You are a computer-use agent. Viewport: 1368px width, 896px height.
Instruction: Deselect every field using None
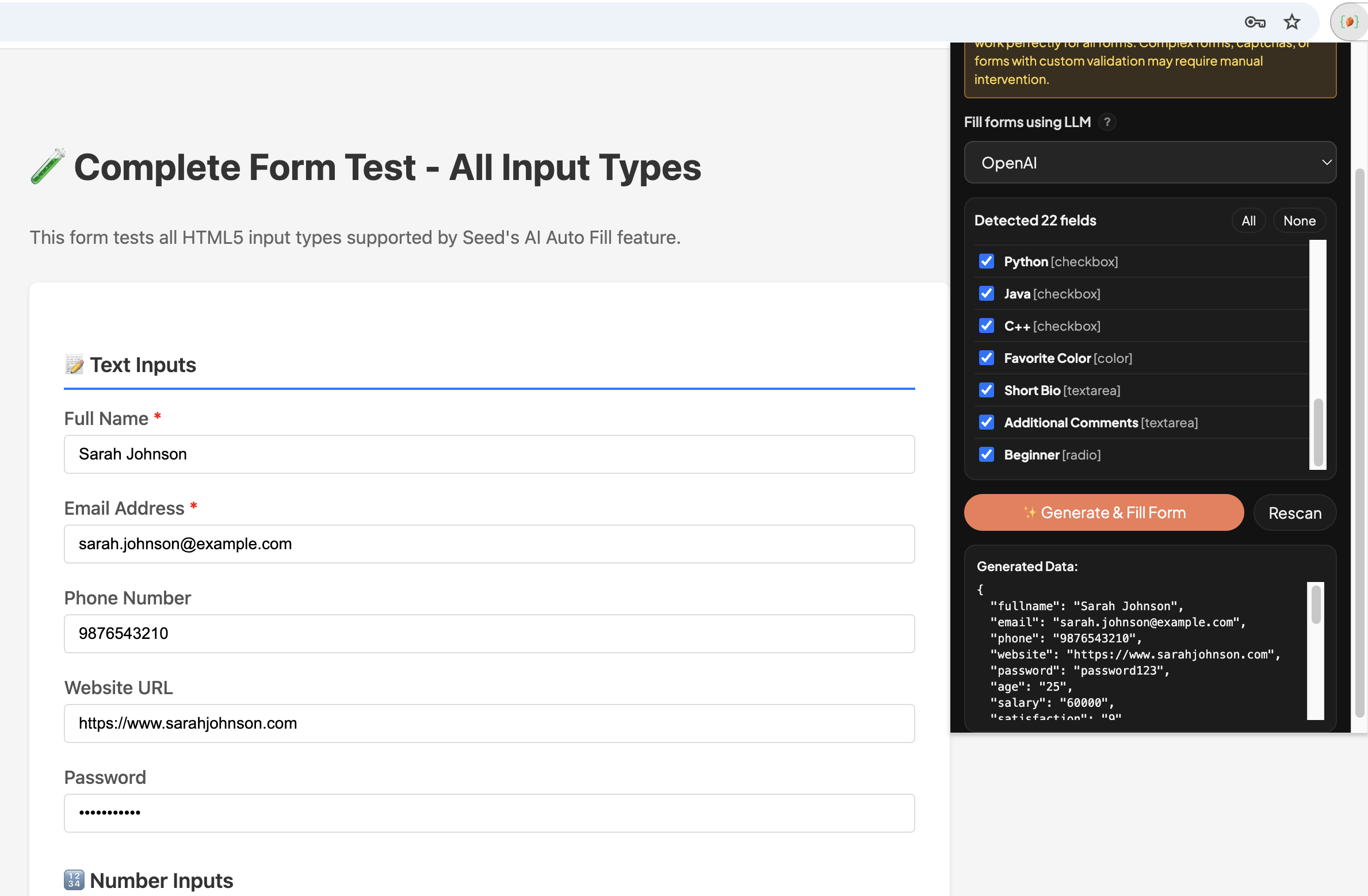1300,220
